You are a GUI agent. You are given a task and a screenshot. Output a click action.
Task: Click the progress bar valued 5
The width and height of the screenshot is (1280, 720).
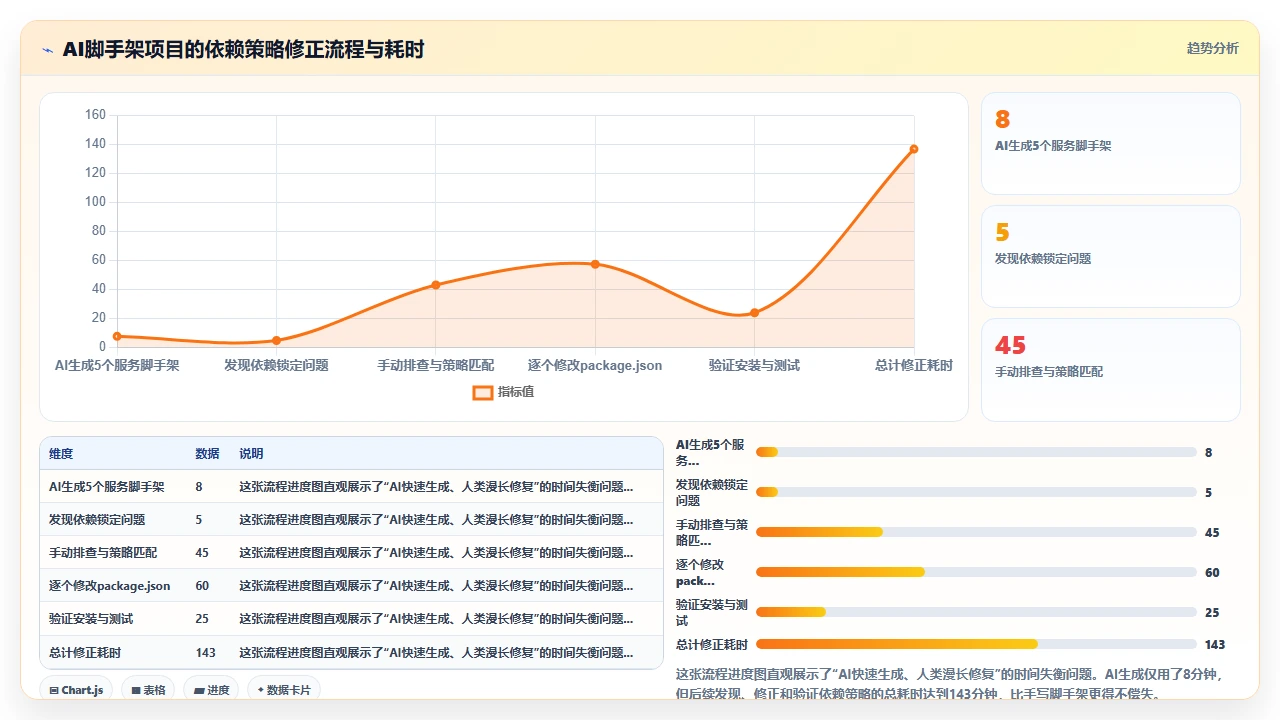(x=976, y=492)
